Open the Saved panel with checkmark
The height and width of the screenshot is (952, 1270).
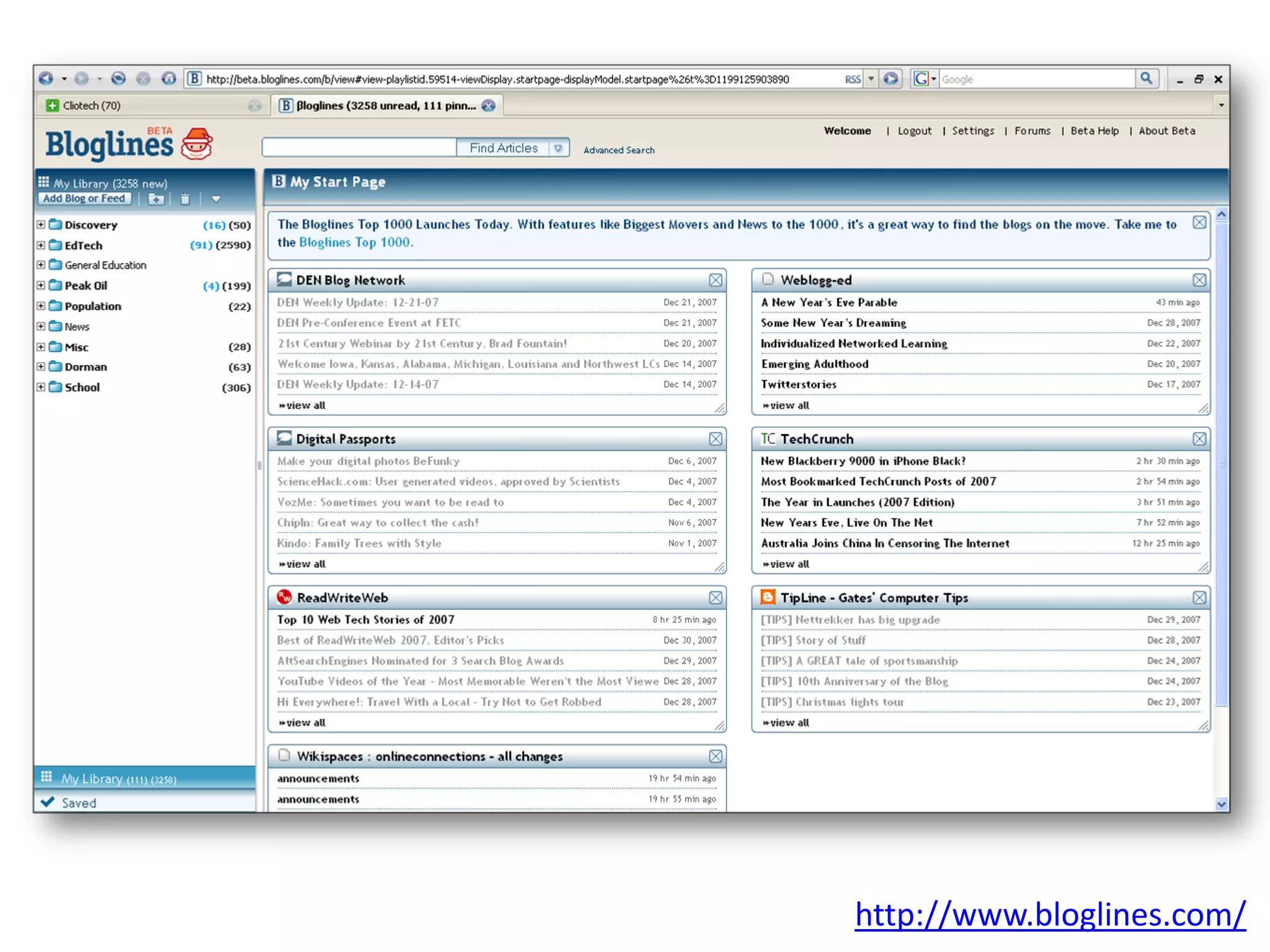pyautogui.click(x=144, y=803)
